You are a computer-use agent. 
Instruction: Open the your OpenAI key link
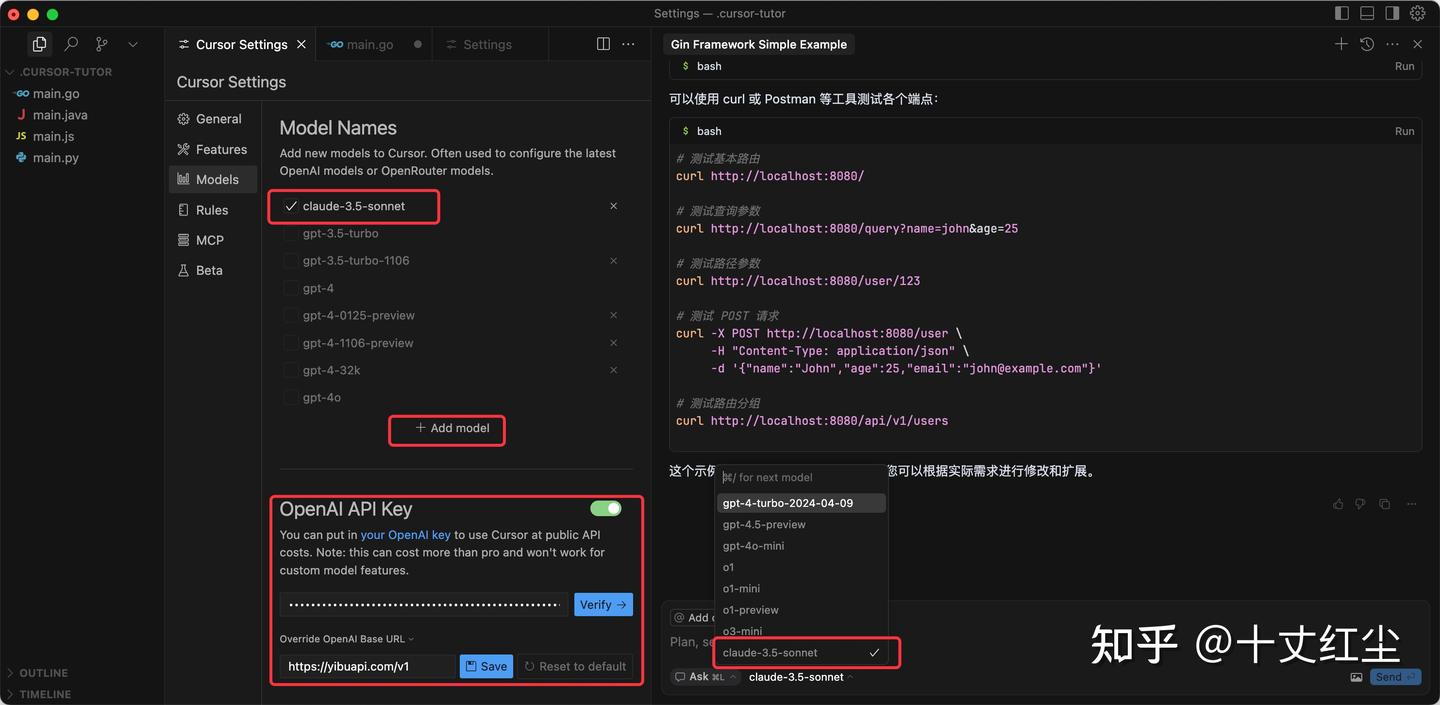(x=405, y=534)
